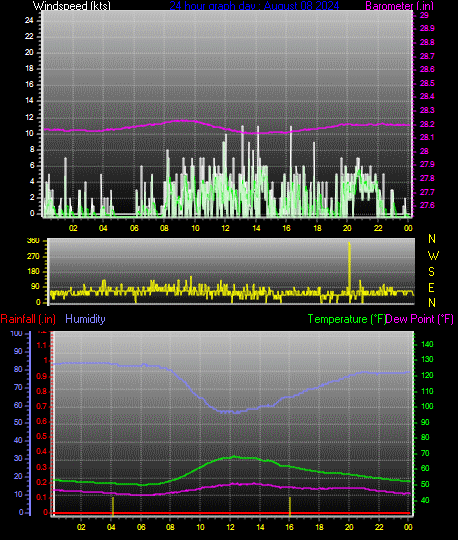Click the 28.3 barometer axis value

click(x=427, y=110)
